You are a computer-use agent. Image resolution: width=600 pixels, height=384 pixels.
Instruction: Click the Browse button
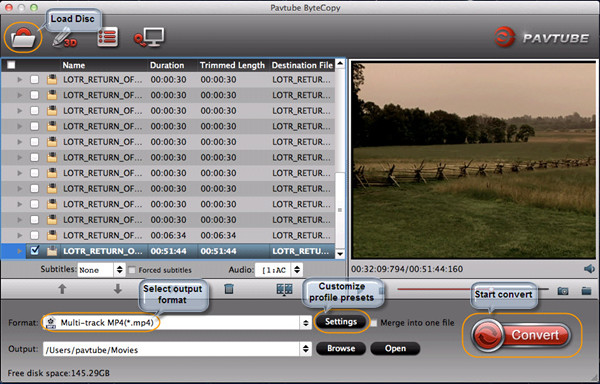(341, 348)
